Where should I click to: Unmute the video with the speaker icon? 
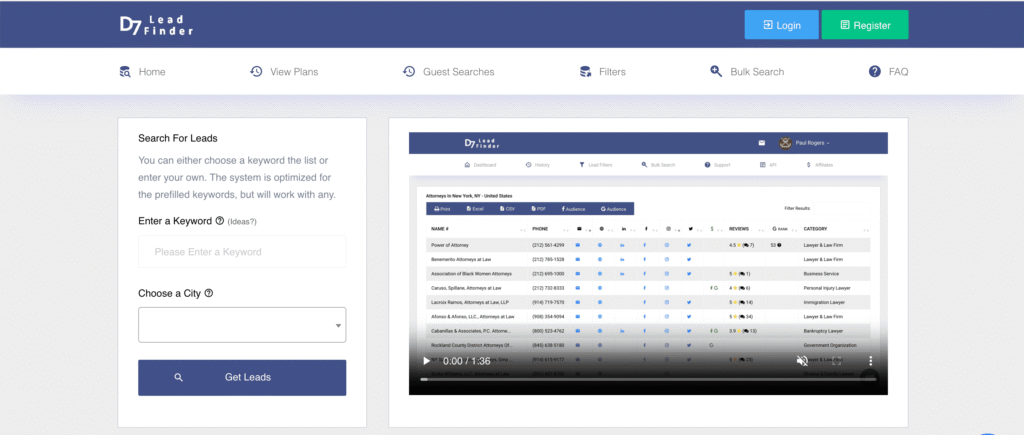[801, 361]
